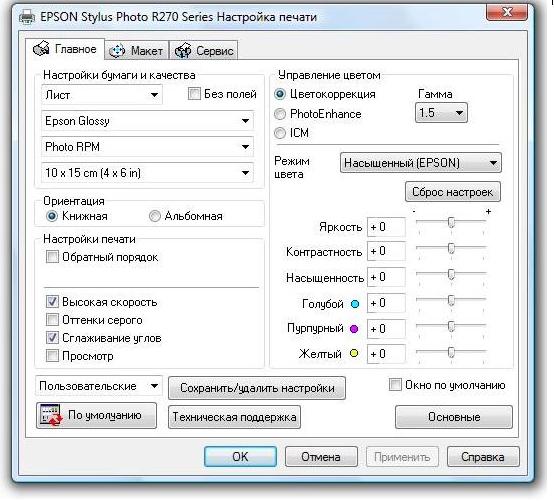Click the Макет tab layout icon
554x502 pixels.
[x=117, y=51]
